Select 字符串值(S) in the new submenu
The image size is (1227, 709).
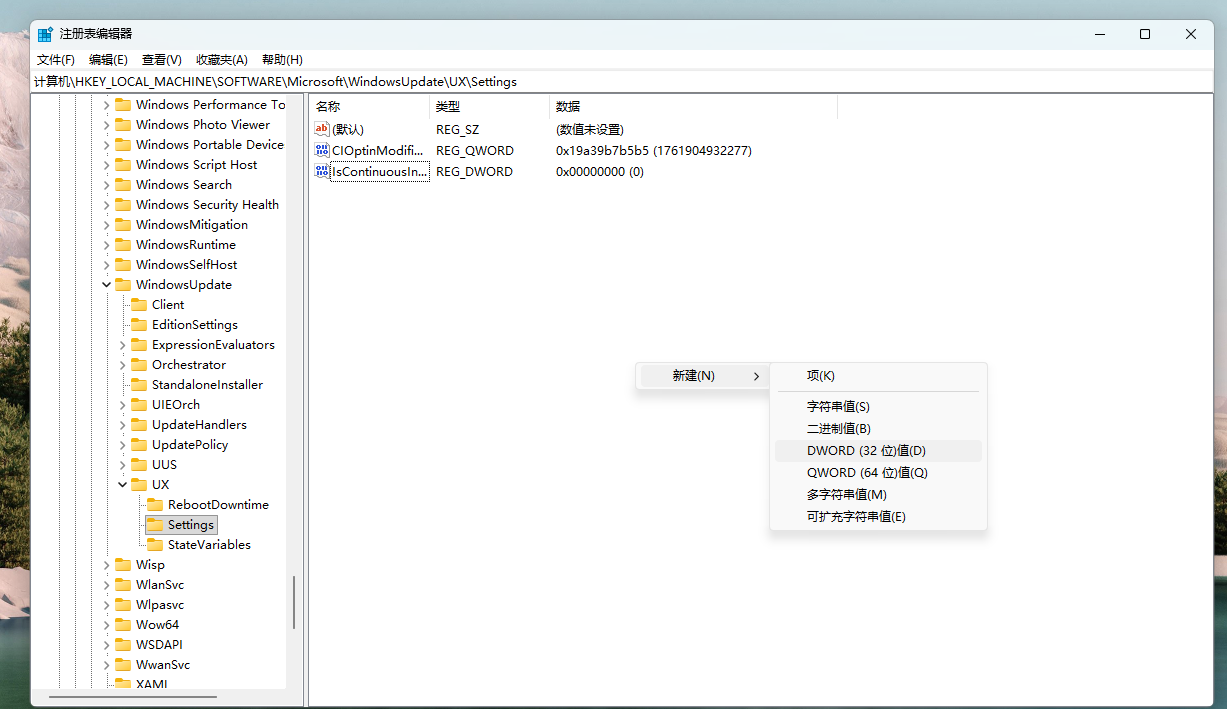(879, 407)
